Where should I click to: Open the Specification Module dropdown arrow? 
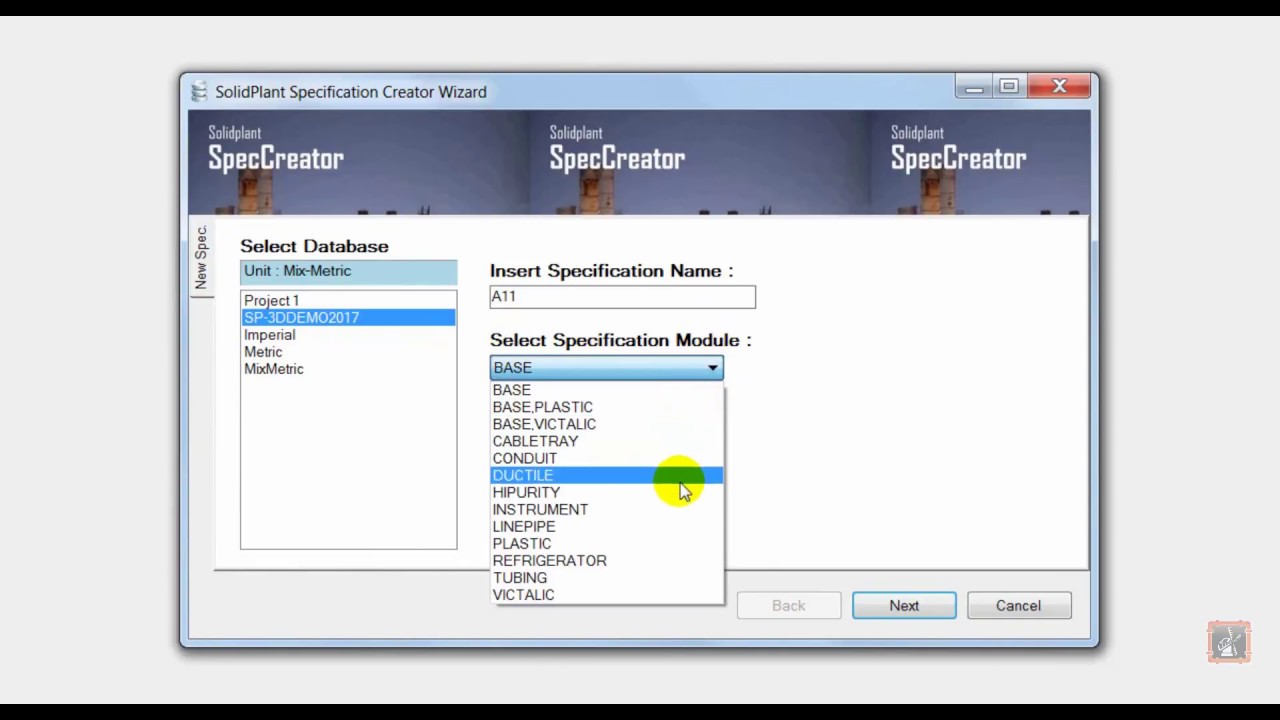tap(712, 368)
